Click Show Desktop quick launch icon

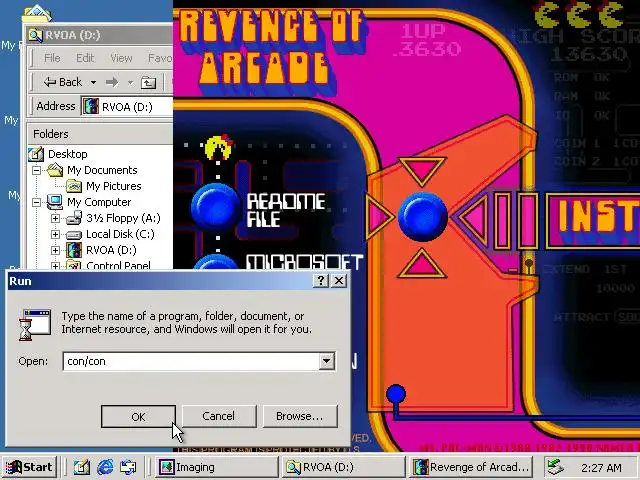(x=82, y=467)
